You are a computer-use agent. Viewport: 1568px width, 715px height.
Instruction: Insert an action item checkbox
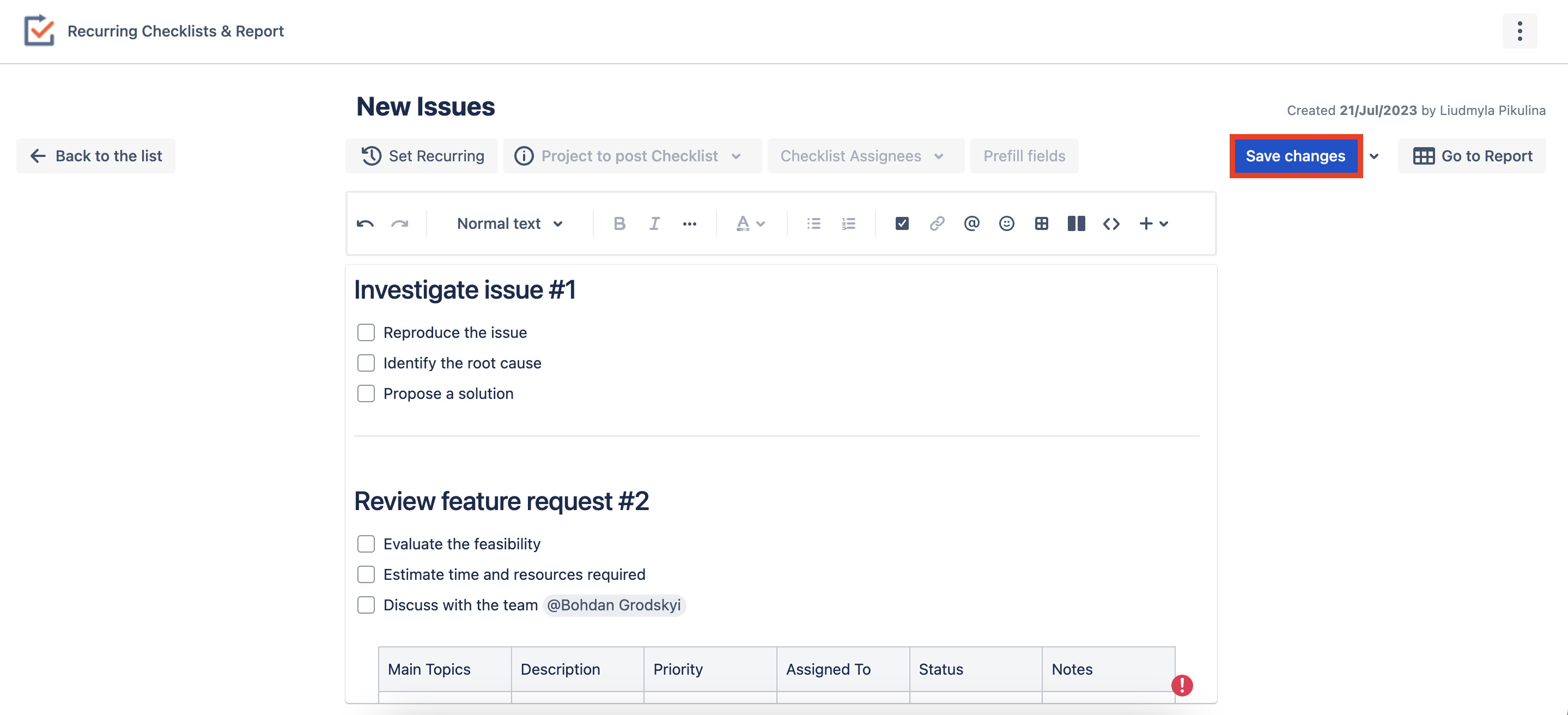point(902,223)
